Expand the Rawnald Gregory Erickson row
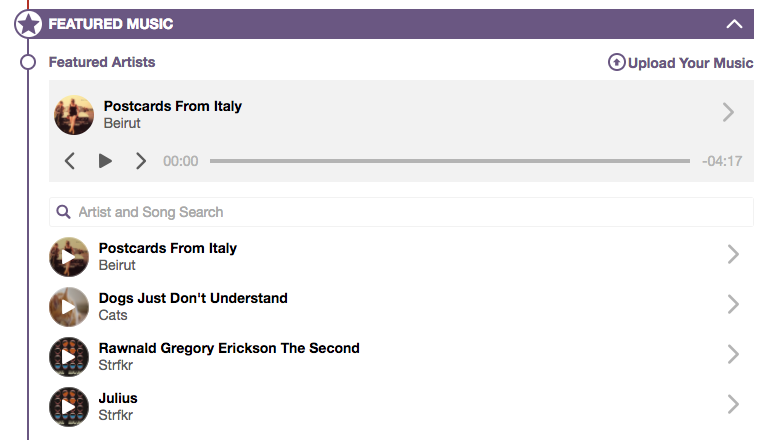This screenshot has height=440, width=780. tap(733, 355)
